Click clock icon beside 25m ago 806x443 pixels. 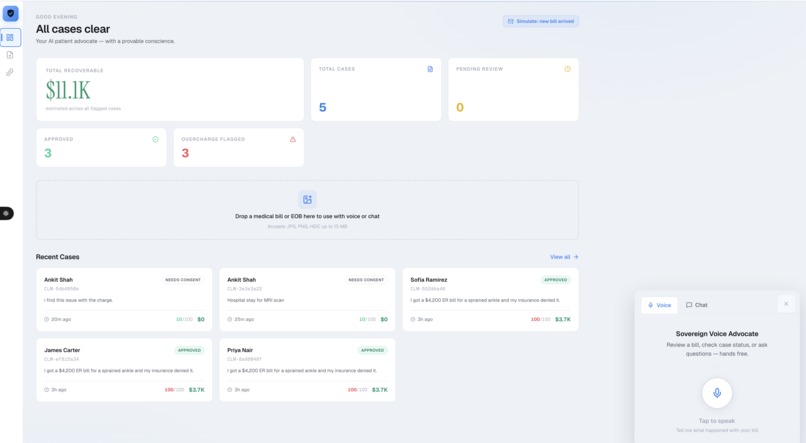(x=230, y=319)
